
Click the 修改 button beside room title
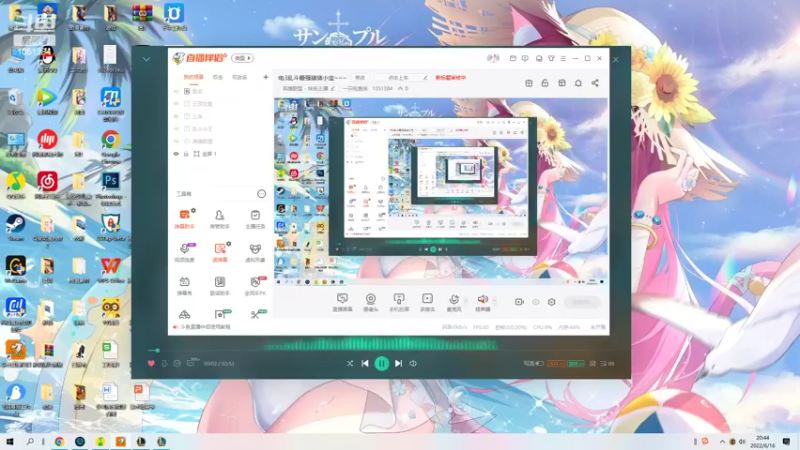[360, 78]
